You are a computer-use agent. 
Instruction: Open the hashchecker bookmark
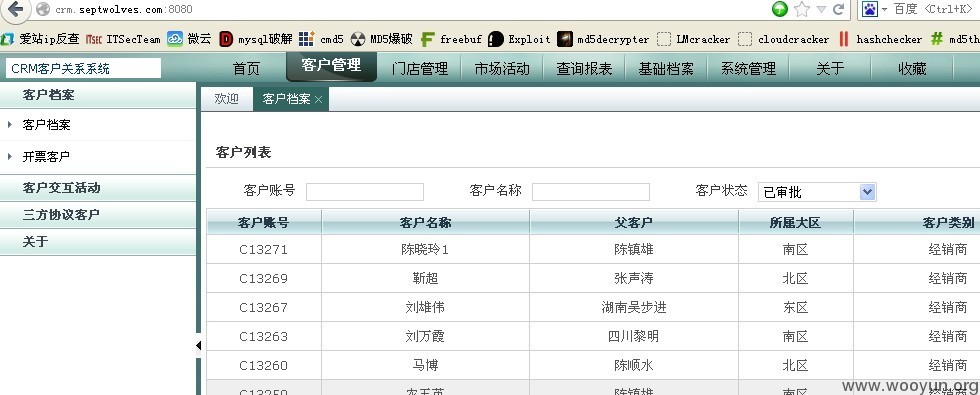click(880, 39)
